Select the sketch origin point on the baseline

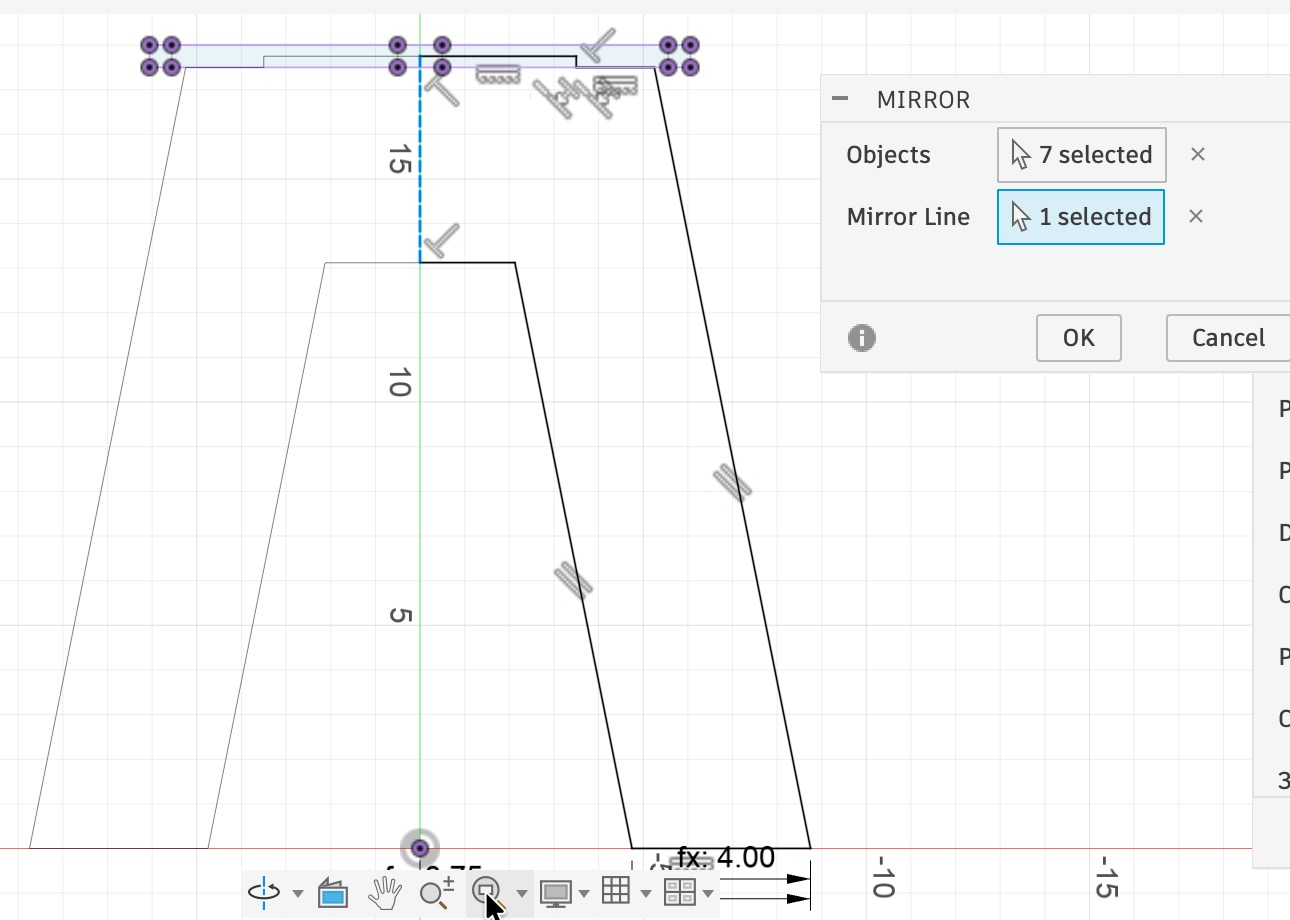(420, 847)
